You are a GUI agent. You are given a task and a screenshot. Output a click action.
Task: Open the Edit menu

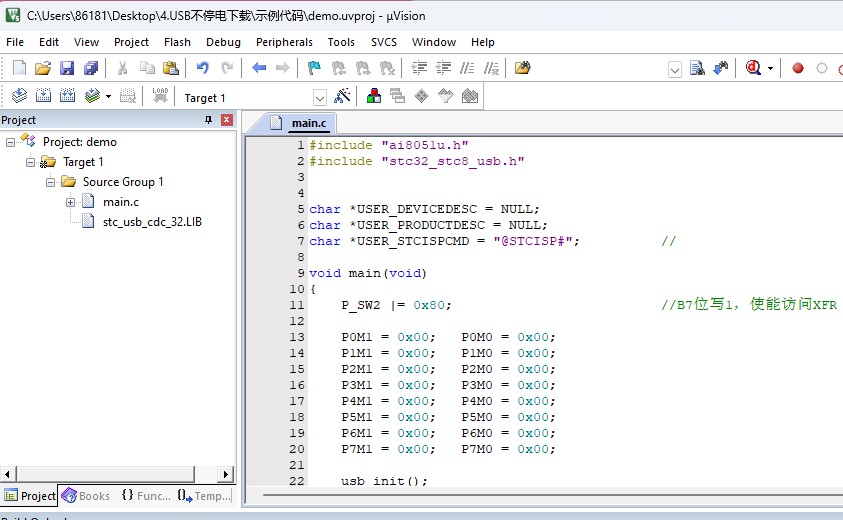pos(48,42)
